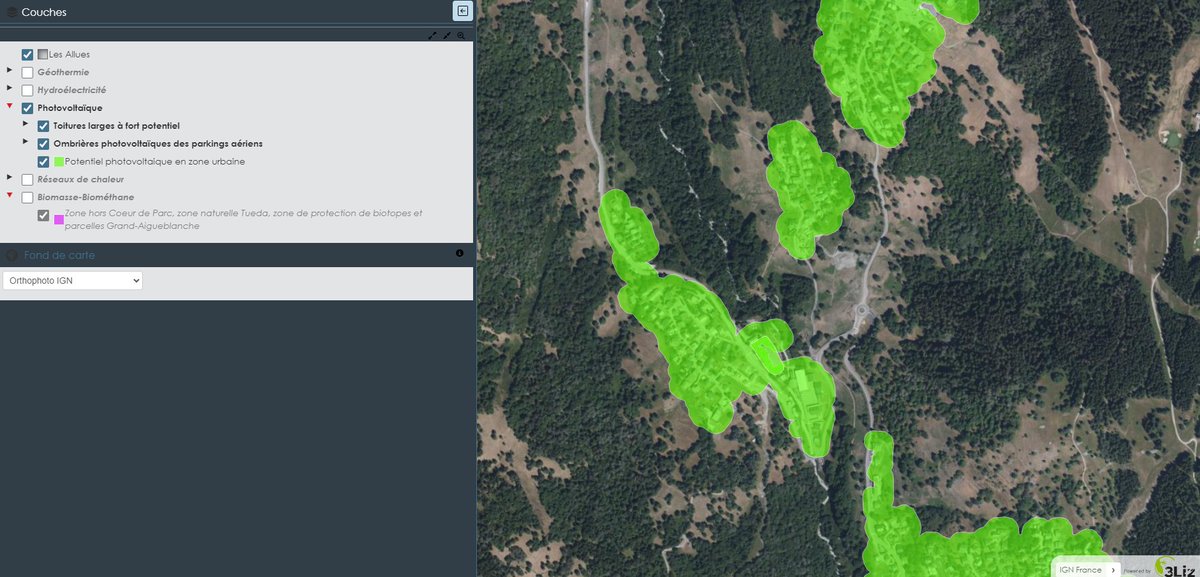The height and width of the screenshot is (577, 1200).
Task: Enable the Hydroélectricité group checkbox
Action: point(27,90)
